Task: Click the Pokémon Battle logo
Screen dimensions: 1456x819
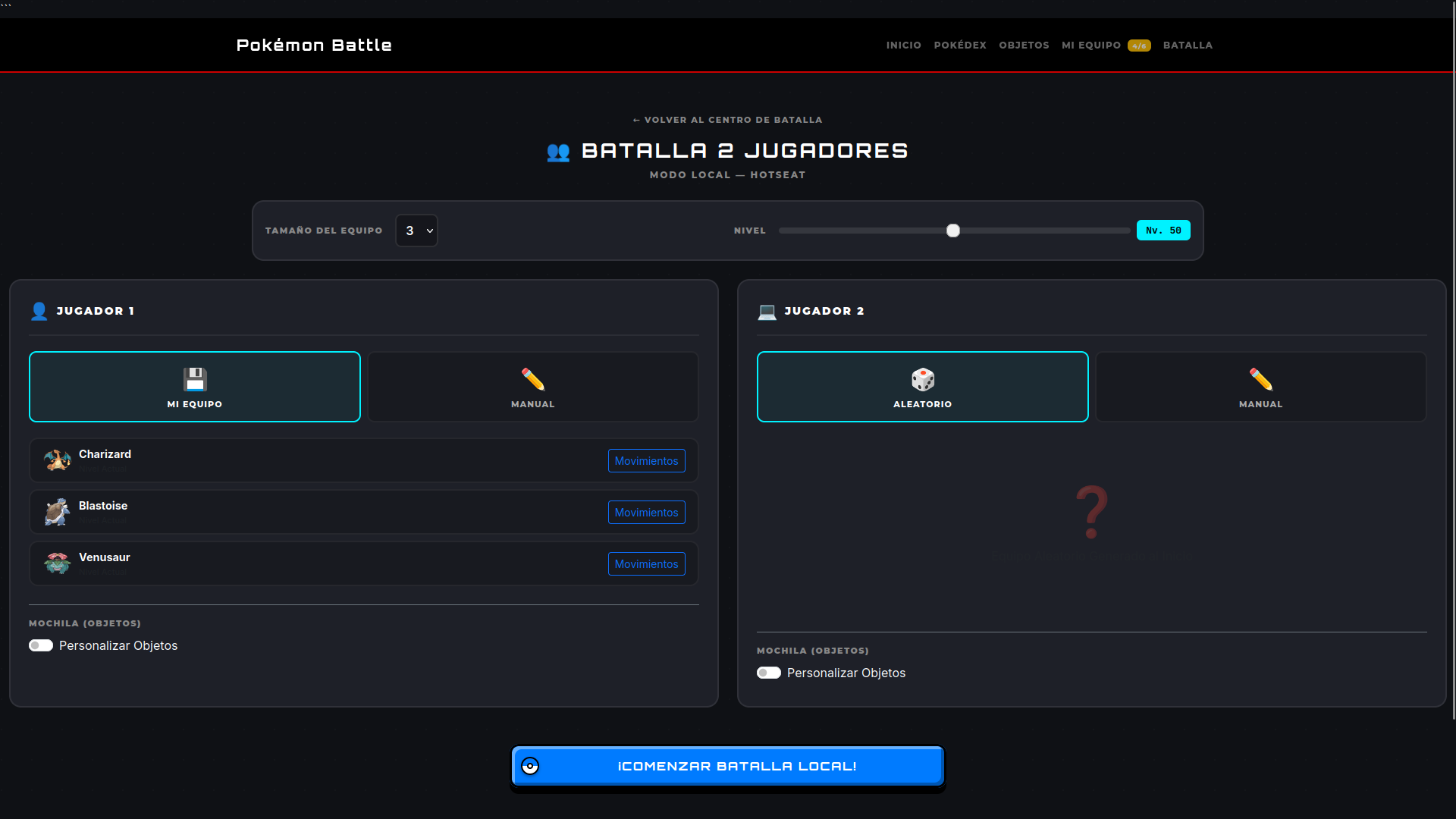Action: [x=314, y=45]
